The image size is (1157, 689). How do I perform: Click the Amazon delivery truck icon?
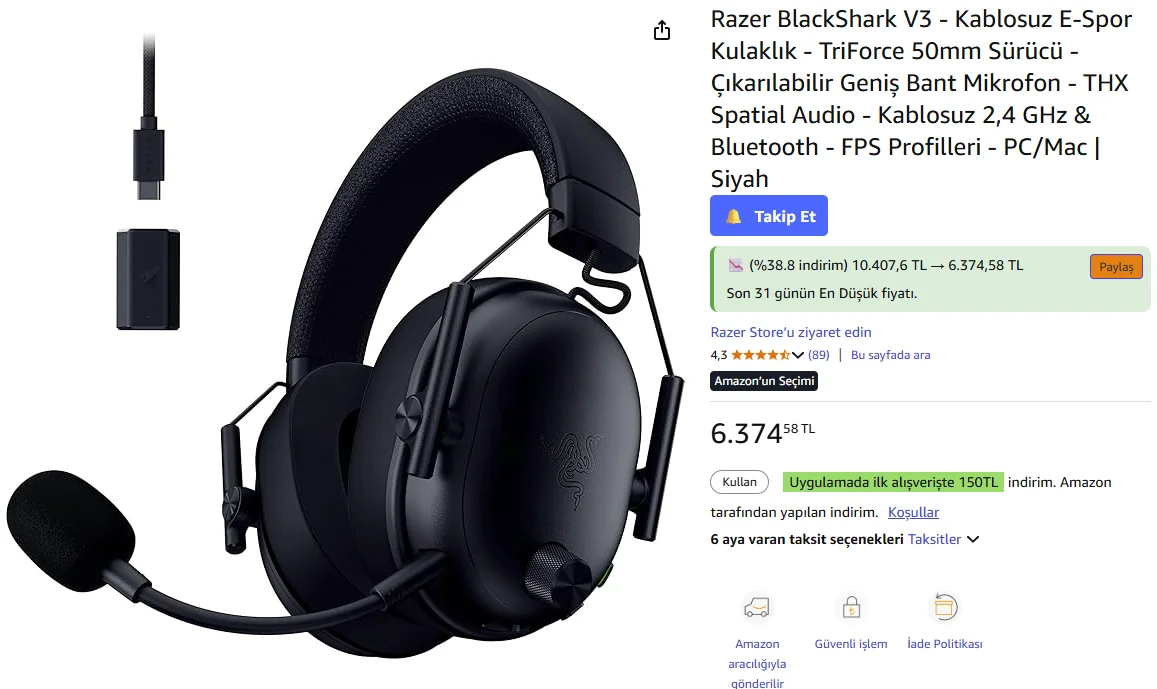point(756,607)
